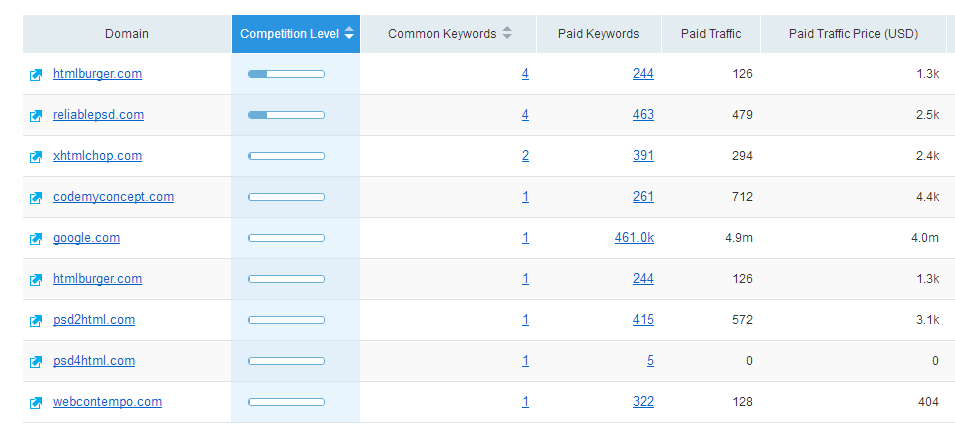Select paid traffic value 128
Image resolution: width=955 pixels, height=431 pixels.
click(742, 402)
